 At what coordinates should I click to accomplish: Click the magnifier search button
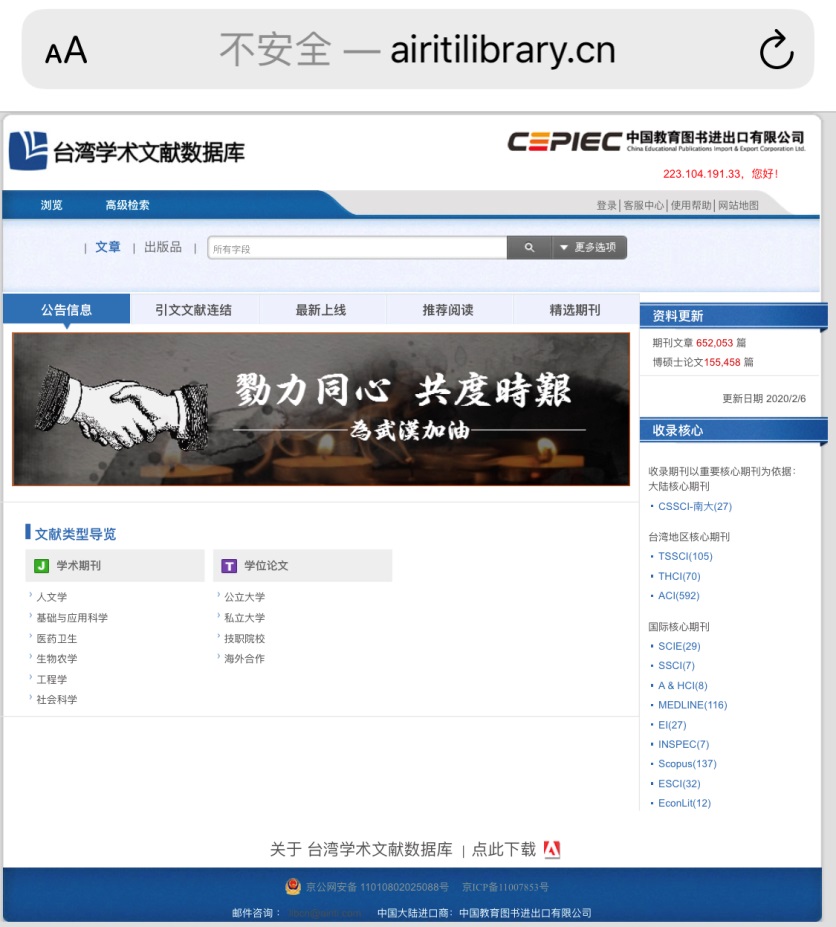tap(529, 248)
